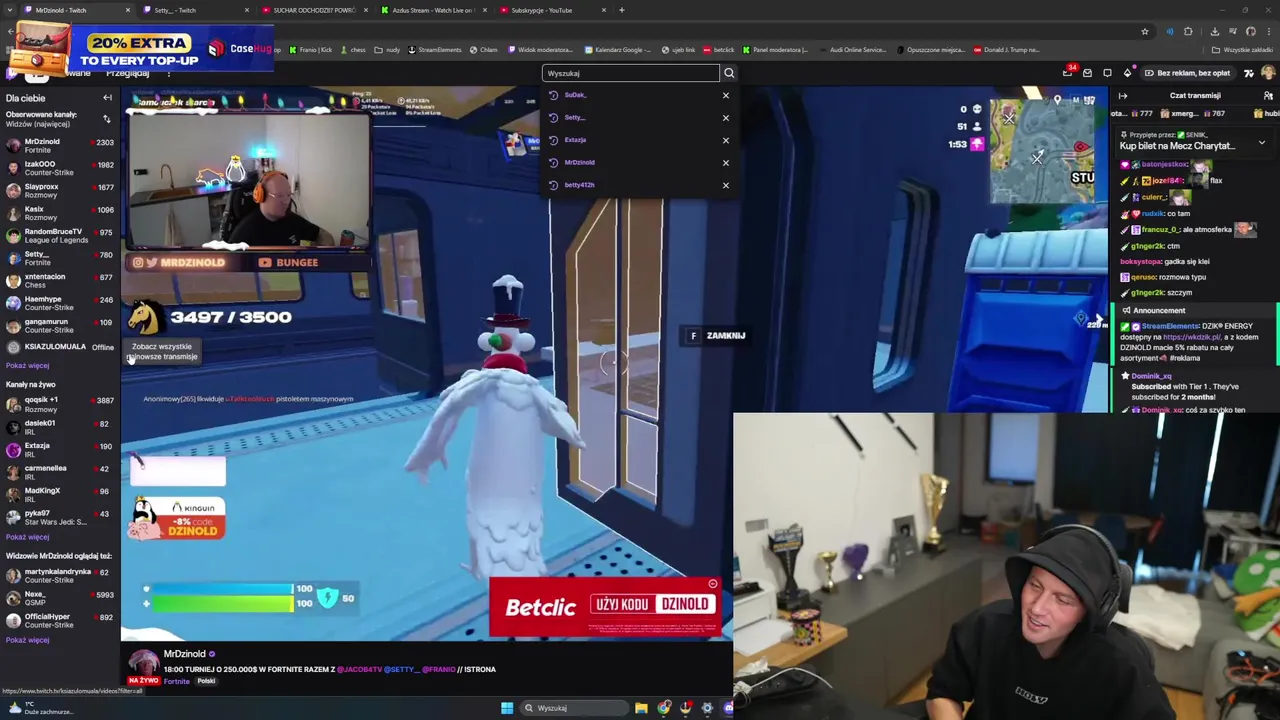
Task: Open Chrome icon in taskbar
Action: click(x=664, y=708)
